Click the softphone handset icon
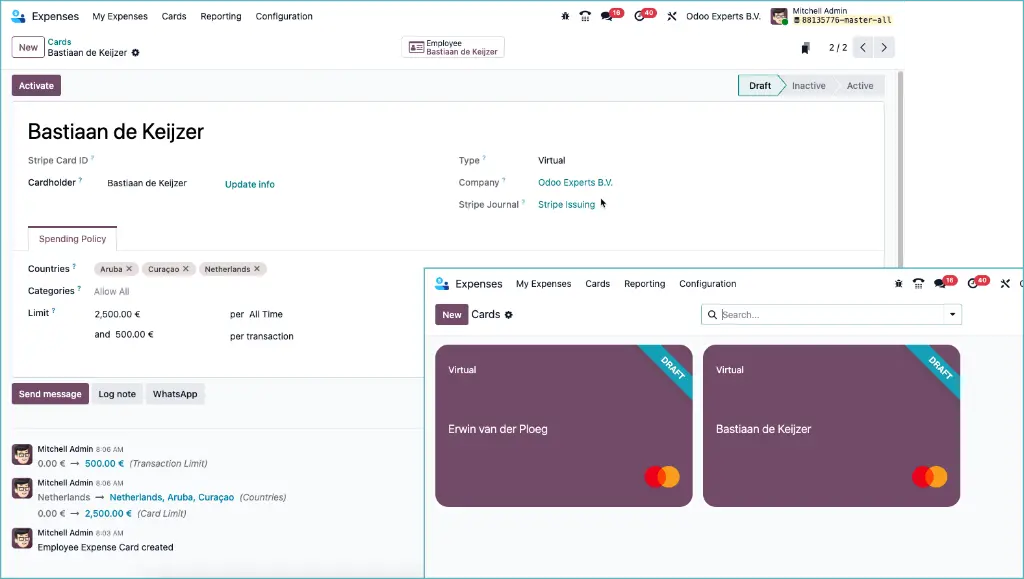This screenshot has width=1024, height=579. (585, 17)
